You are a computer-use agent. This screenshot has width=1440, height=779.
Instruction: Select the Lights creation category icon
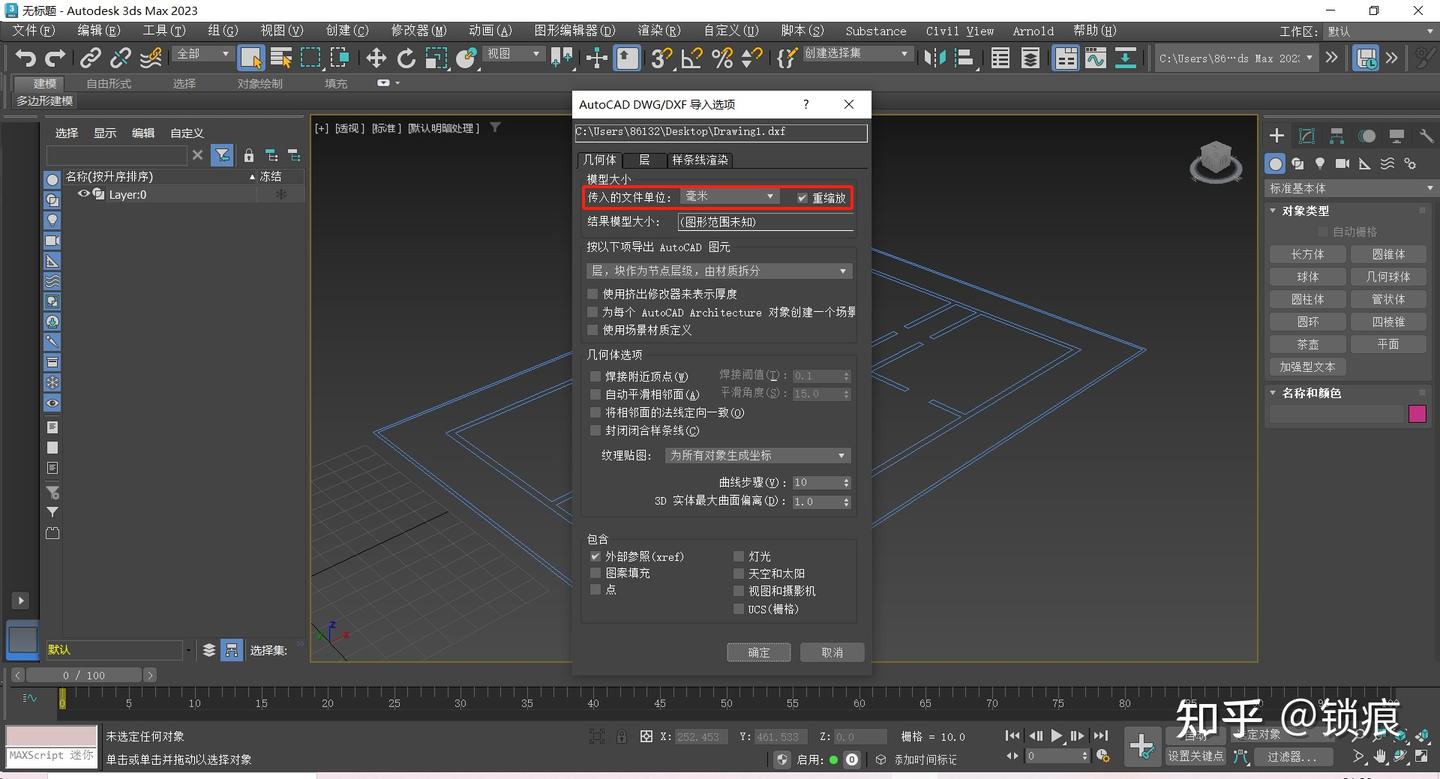(x=1320, y=163)
